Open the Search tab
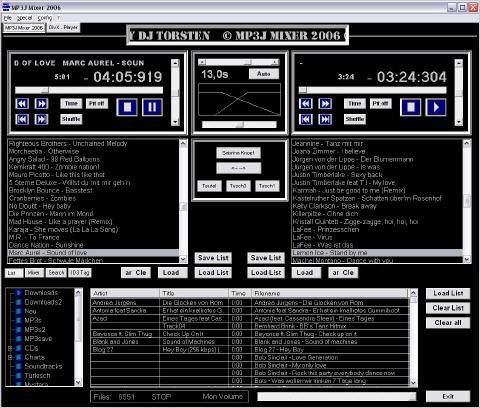The image size is (480, 408). pos(56,273)
